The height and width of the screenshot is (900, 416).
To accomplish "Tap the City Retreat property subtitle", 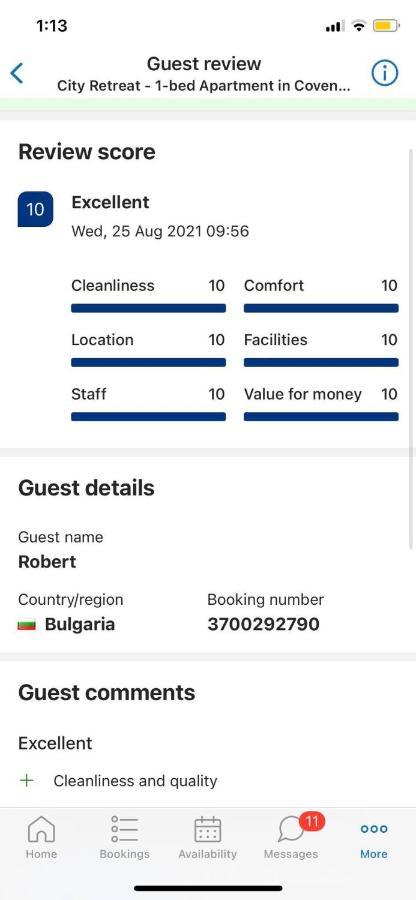I will click(204, 86).
